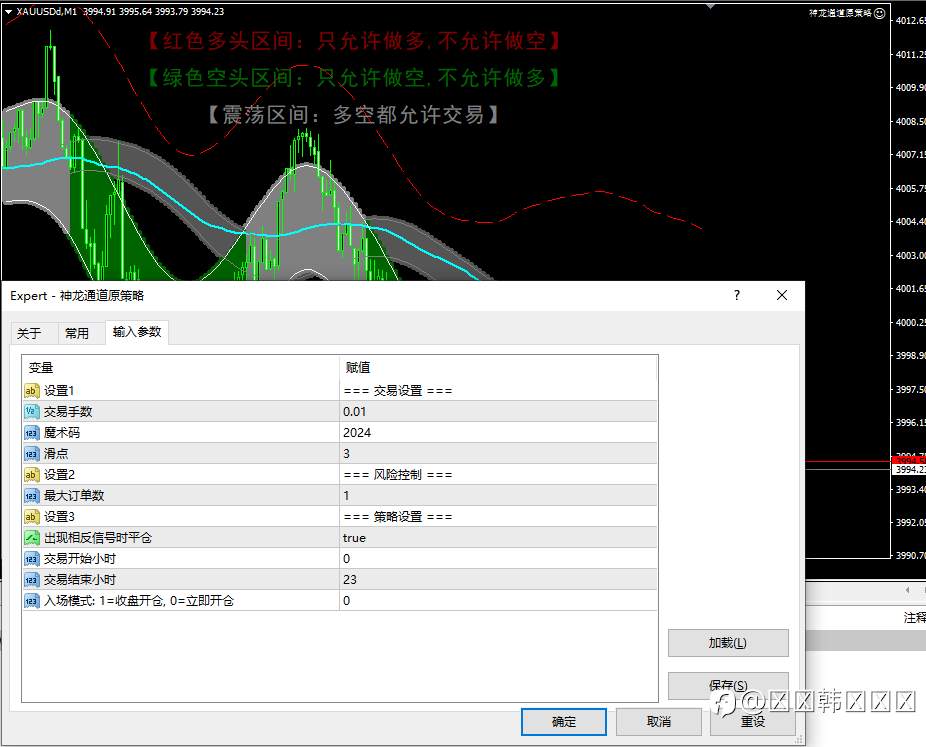
Task: Click the chart dropdown triangle beside XAUUSDd
Action: click(x=9, y=12)
